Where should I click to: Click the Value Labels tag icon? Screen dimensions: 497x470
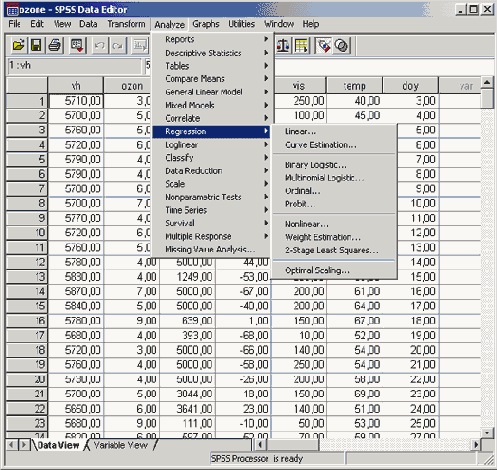(x=323, y=45)
